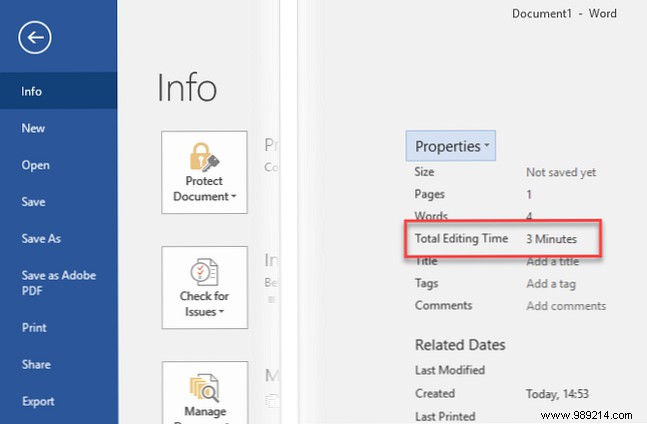The height and width of the screenshot is (424, 647).
Task: Click the Document1 - Word title
Action: click(564, 14)
